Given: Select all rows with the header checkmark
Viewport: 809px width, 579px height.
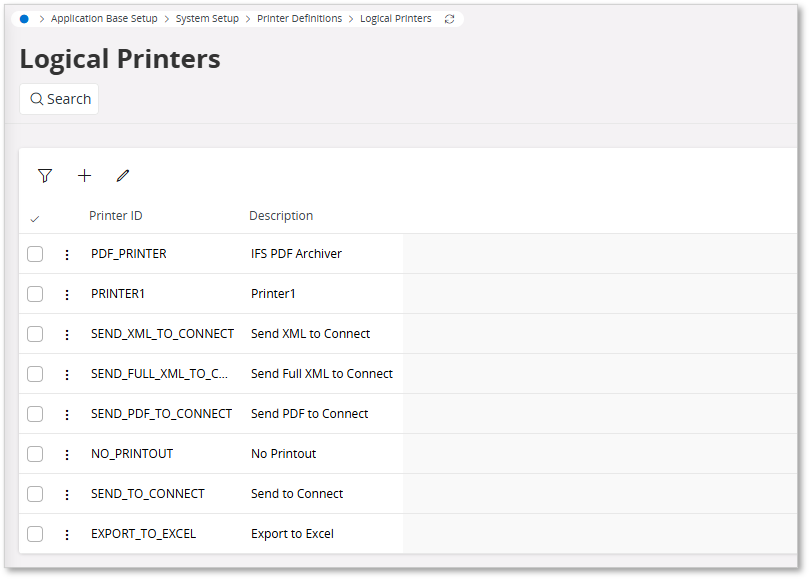Looking at the screenshot, I should click(35, 216).
